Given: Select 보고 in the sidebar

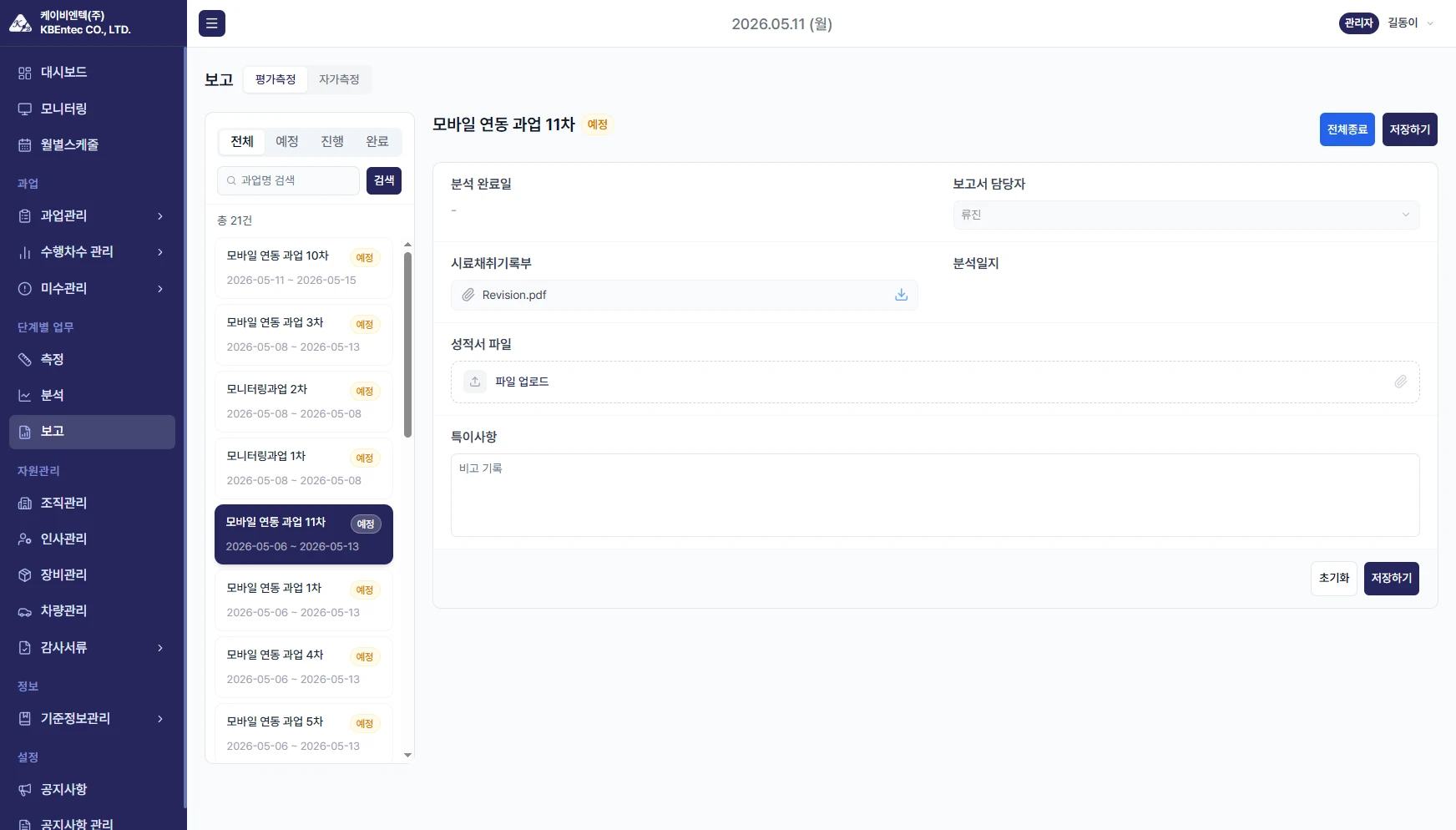Looking at the screenshot, I should point(92,432).
